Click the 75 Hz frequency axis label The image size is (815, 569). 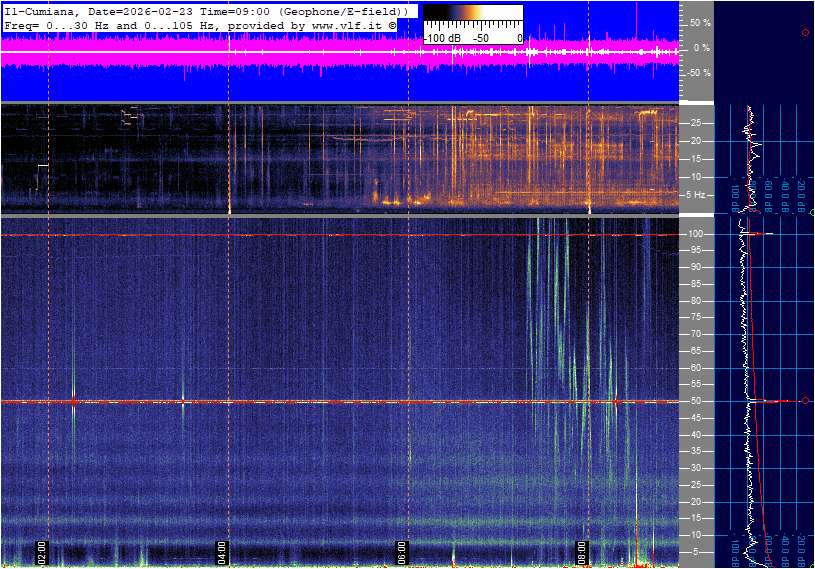[x=696, y=317]
